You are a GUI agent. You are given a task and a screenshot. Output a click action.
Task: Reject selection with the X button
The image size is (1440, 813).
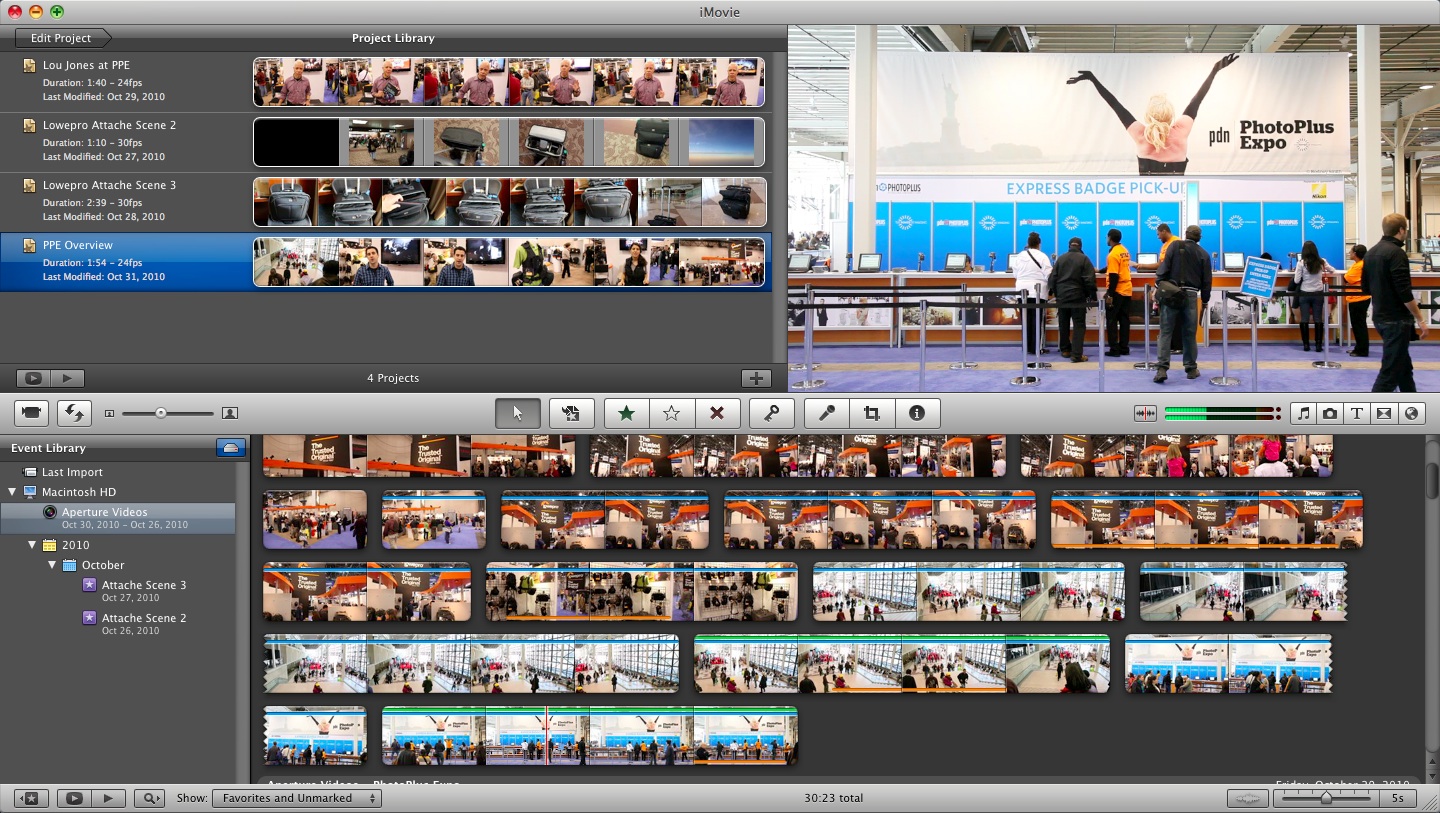click(x=716, y=413)
